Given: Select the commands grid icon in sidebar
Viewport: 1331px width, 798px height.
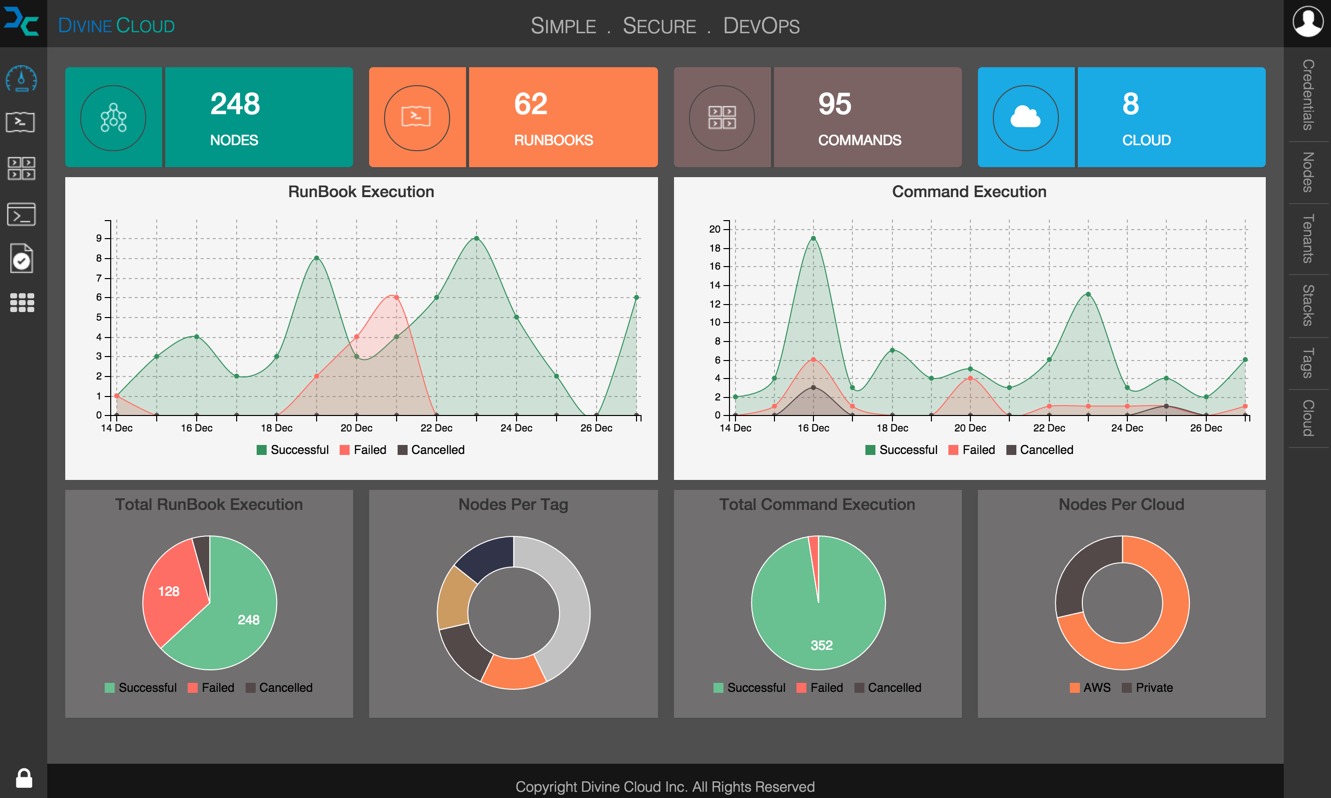Looking at the screenshot, I should coord(22,168).
